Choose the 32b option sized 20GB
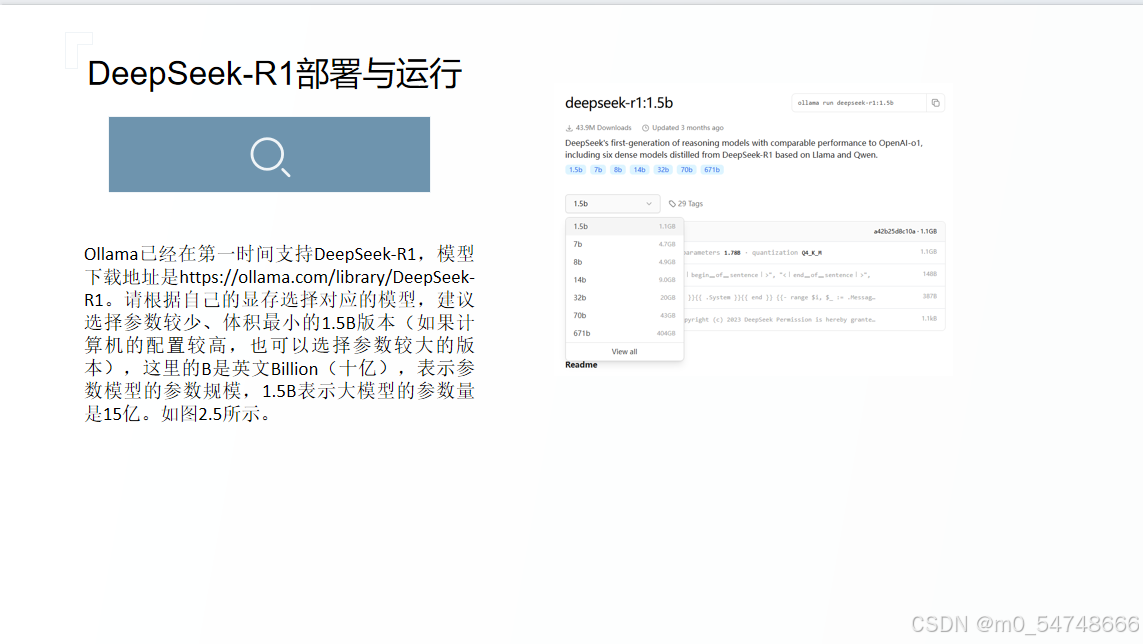Screen dimensions: 1143x644 624,298
